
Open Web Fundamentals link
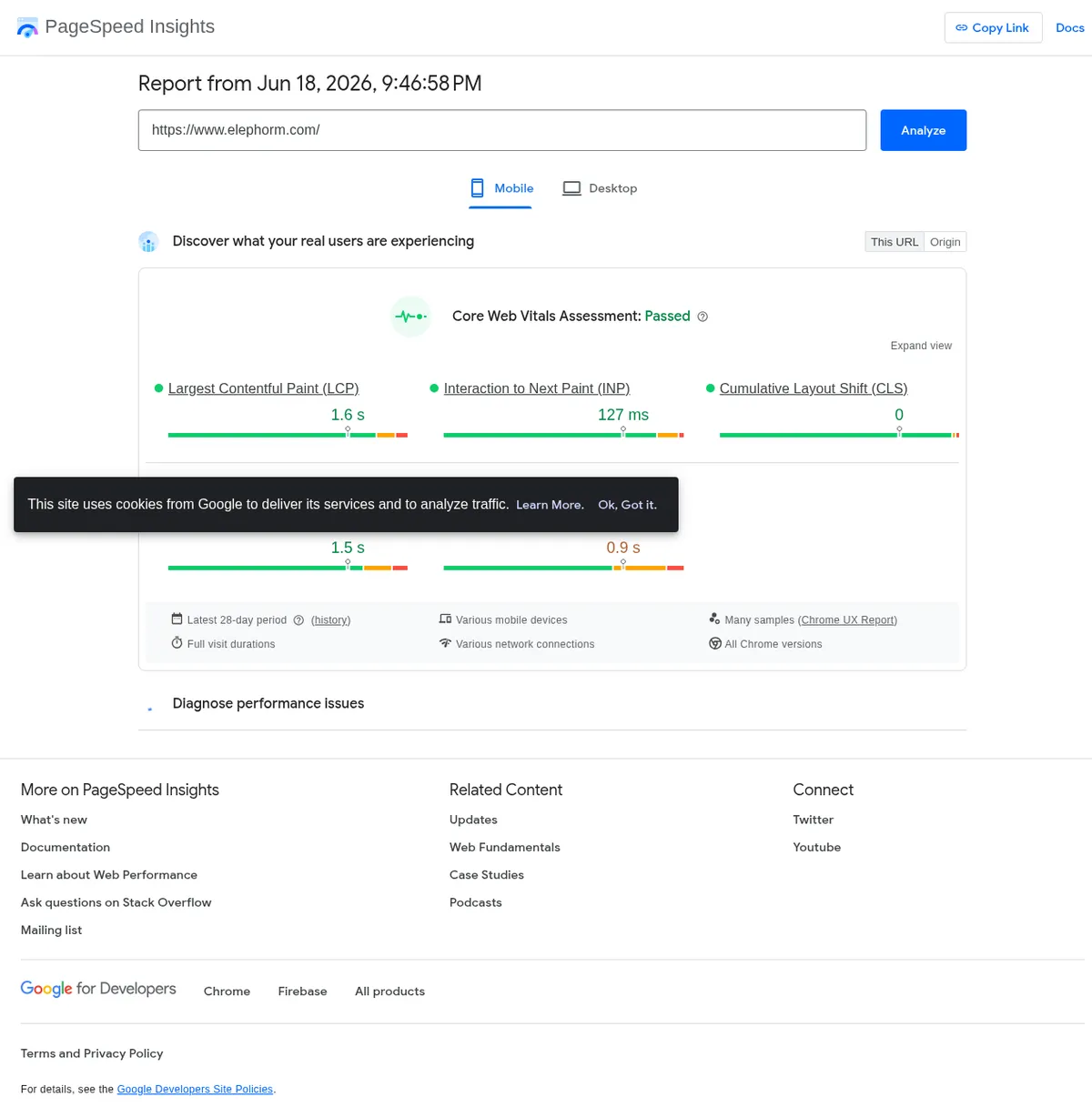505,847
